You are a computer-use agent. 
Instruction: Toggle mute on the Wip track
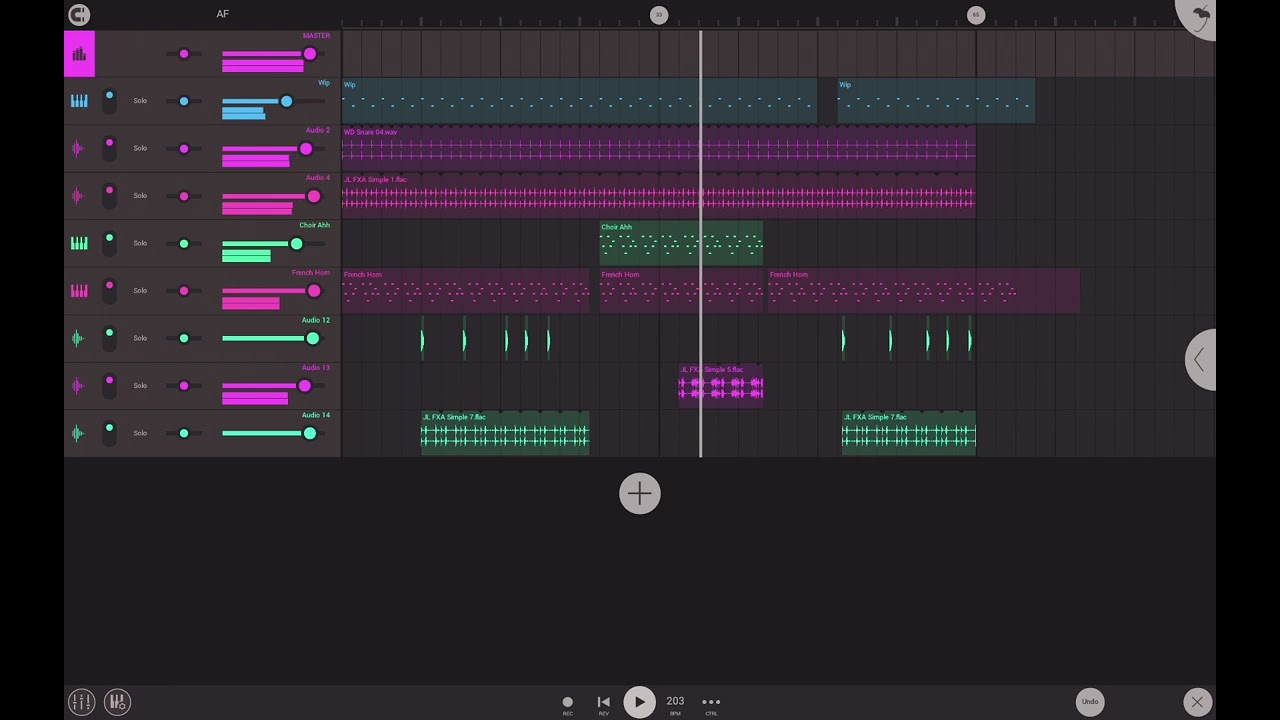coord(109,101)
